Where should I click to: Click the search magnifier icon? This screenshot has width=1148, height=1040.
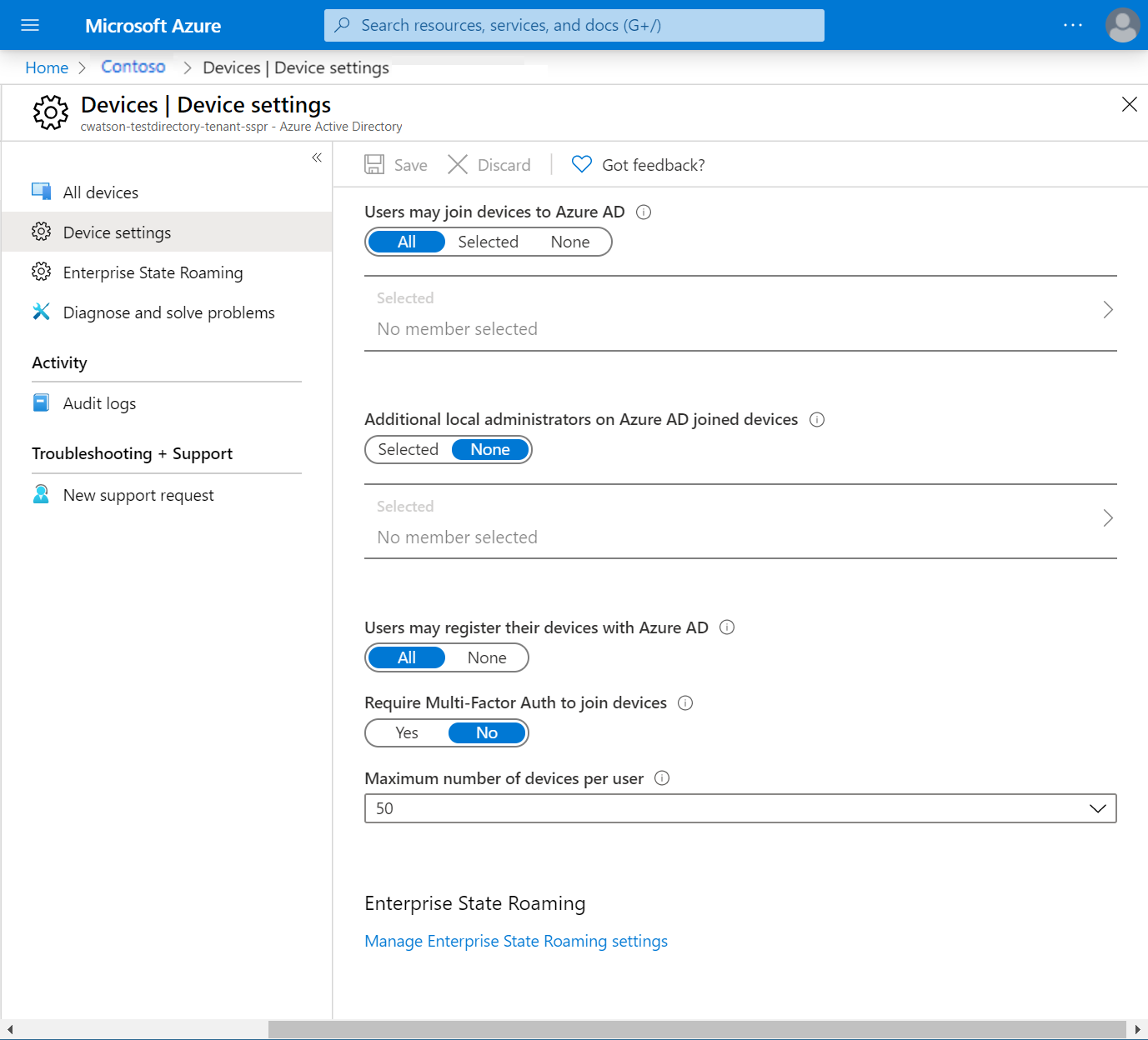coord(342,25)
